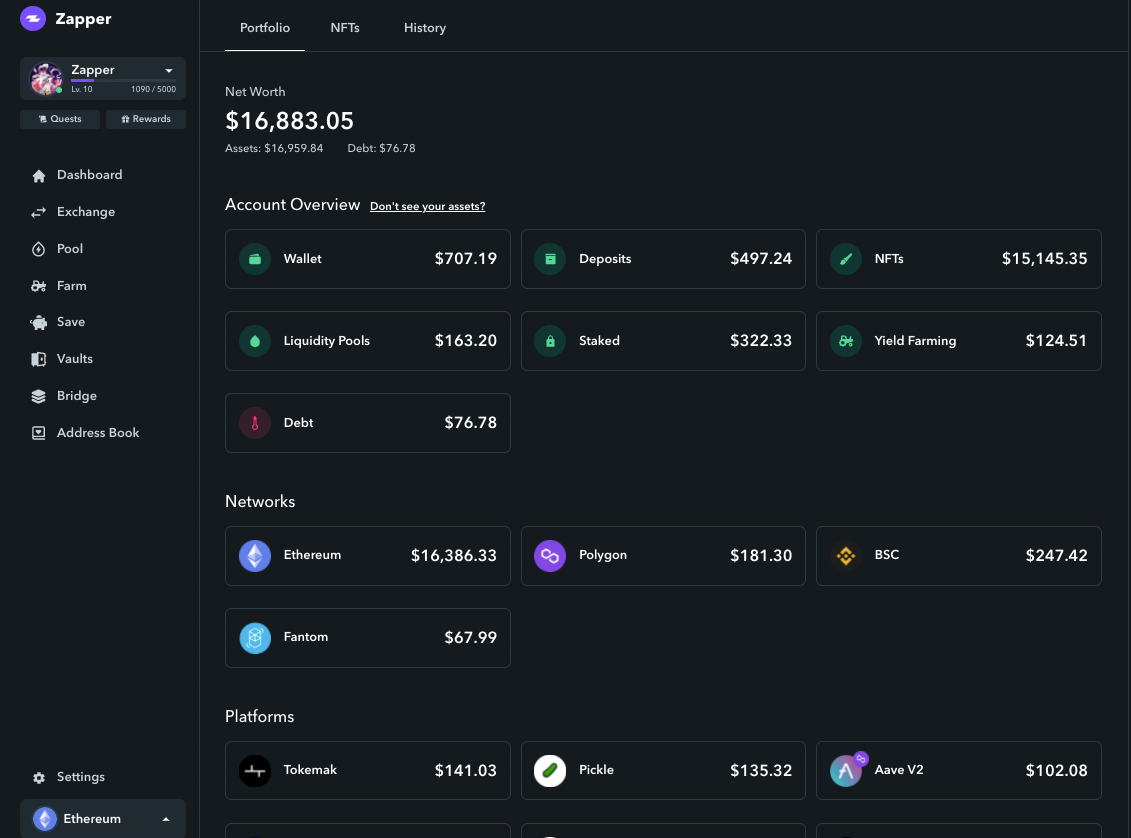Click the Net Worth $16,883.05 value

[289, 121]
